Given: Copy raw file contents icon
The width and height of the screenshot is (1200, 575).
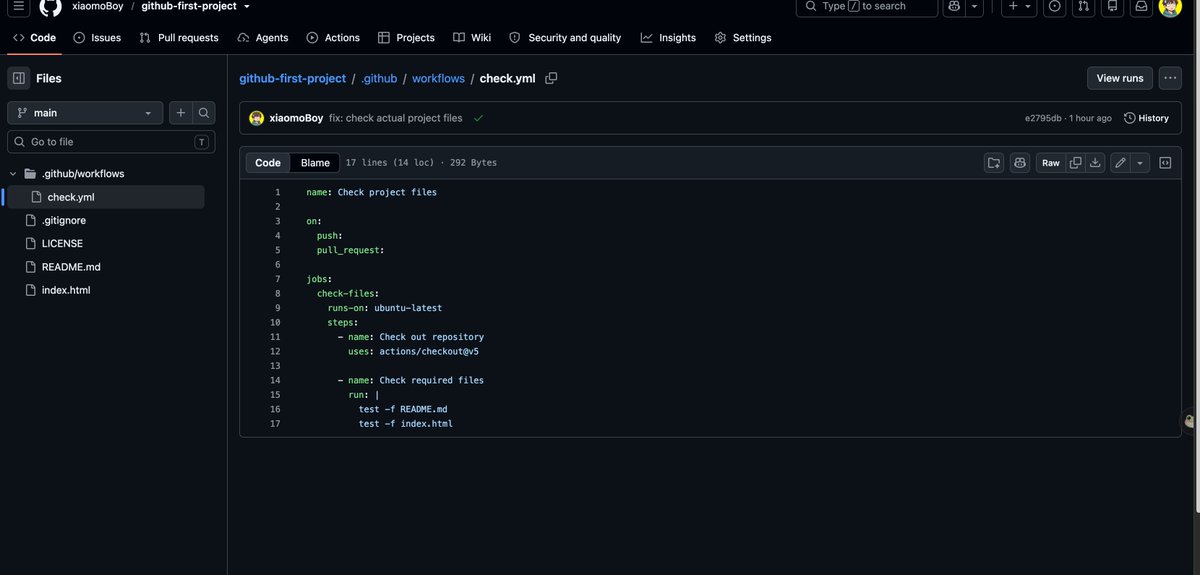Looking at the screenshot, I should 1076,163.
